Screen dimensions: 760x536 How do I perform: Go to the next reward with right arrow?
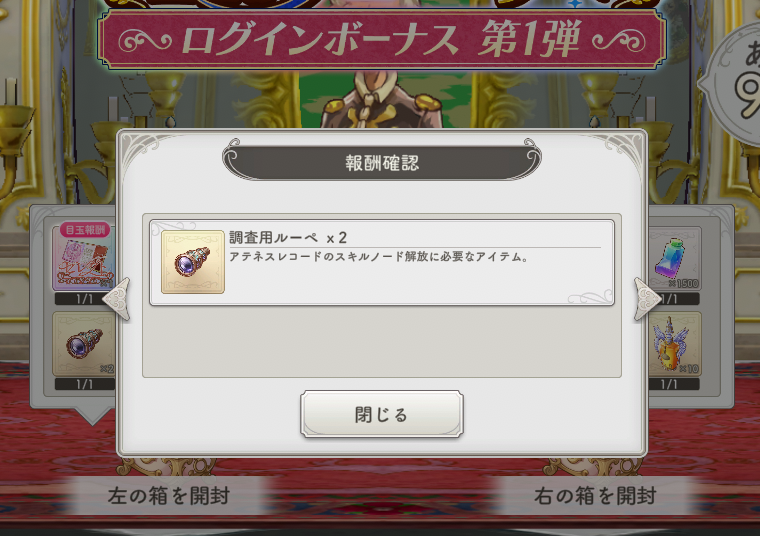(x=647, y=299)
